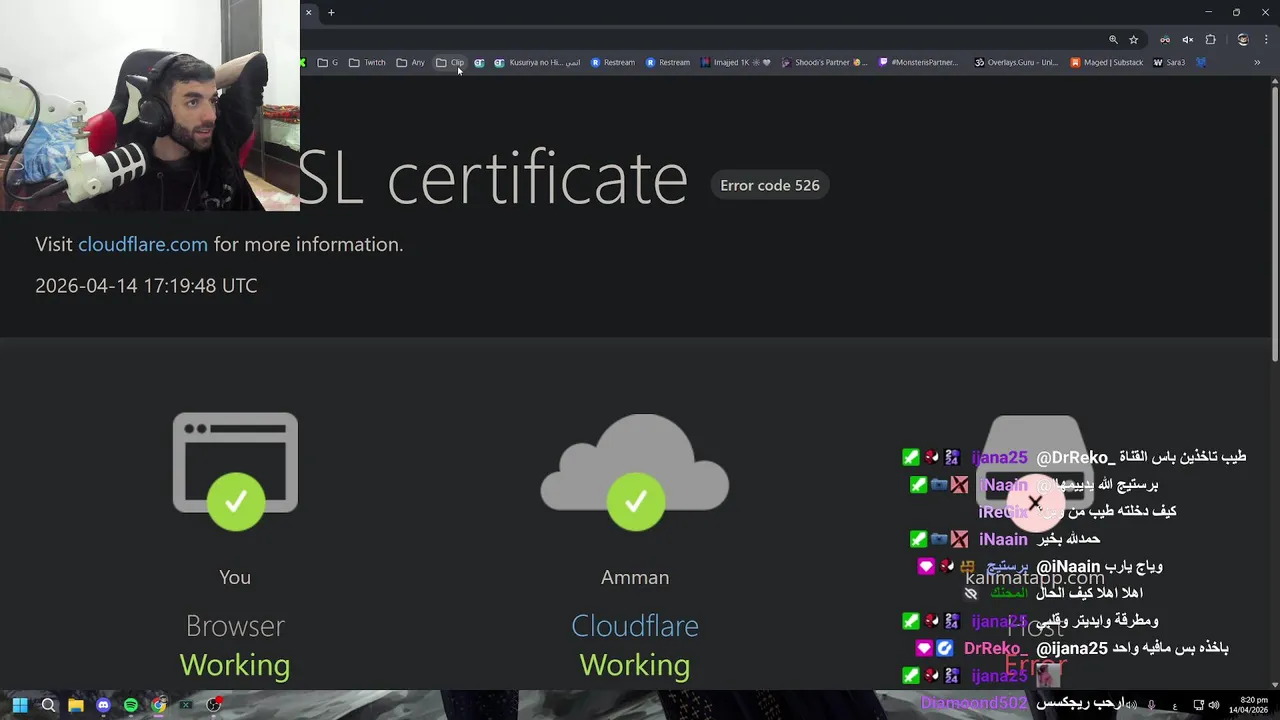Image resolution: width=1280 pixels, height=720 pixels.
Task: Close the current browser tab
Action: tap(308, 12)
